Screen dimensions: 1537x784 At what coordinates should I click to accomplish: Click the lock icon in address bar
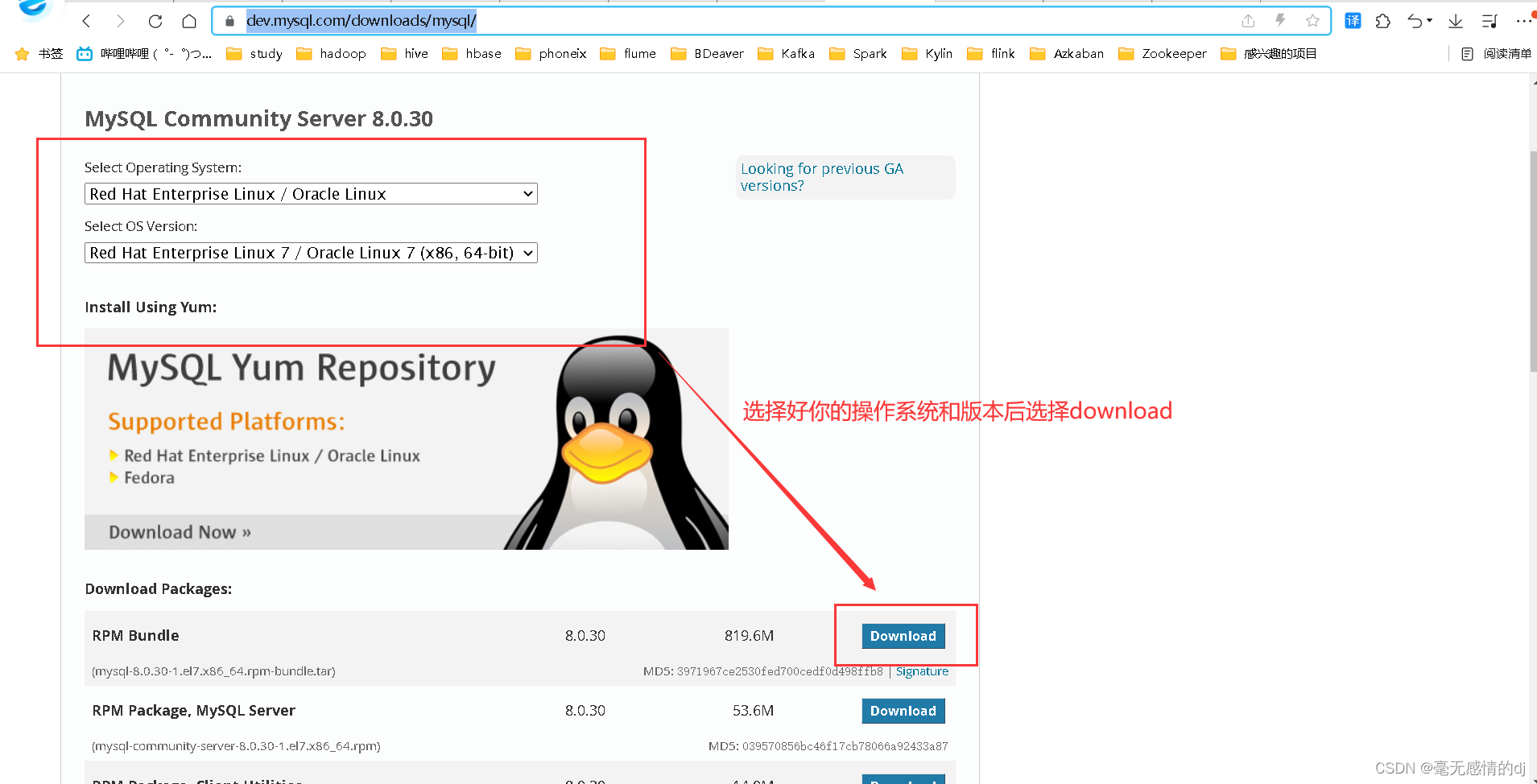(229, 21)
